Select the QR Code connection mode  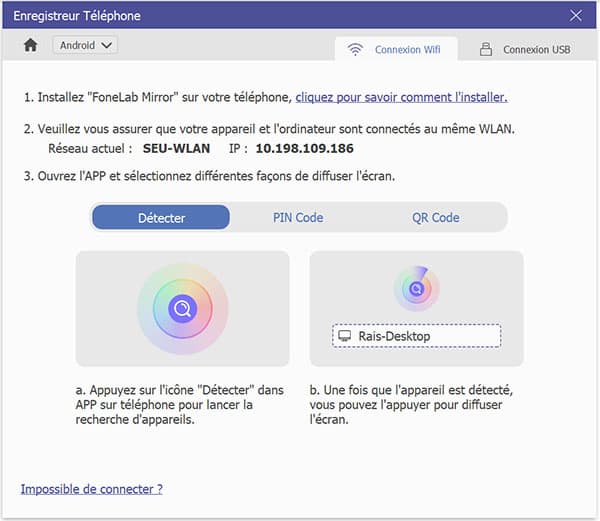435,217
